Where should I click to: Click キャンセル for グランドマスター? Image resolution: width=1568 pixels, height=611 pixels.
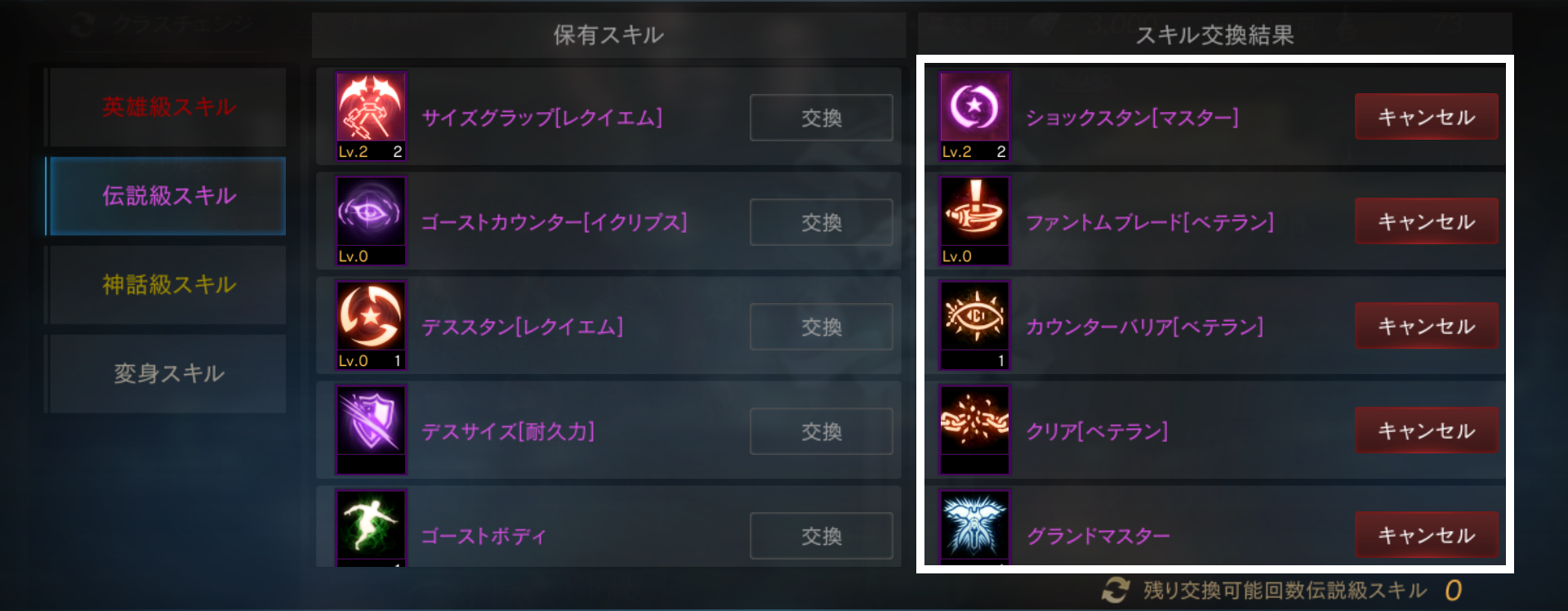pos(1427,535)
